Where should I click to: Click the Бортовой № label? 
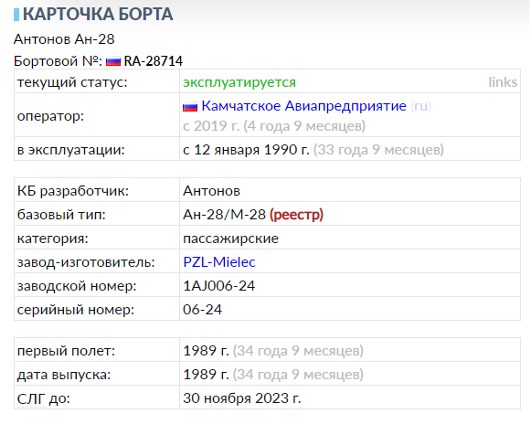point(58,61)
